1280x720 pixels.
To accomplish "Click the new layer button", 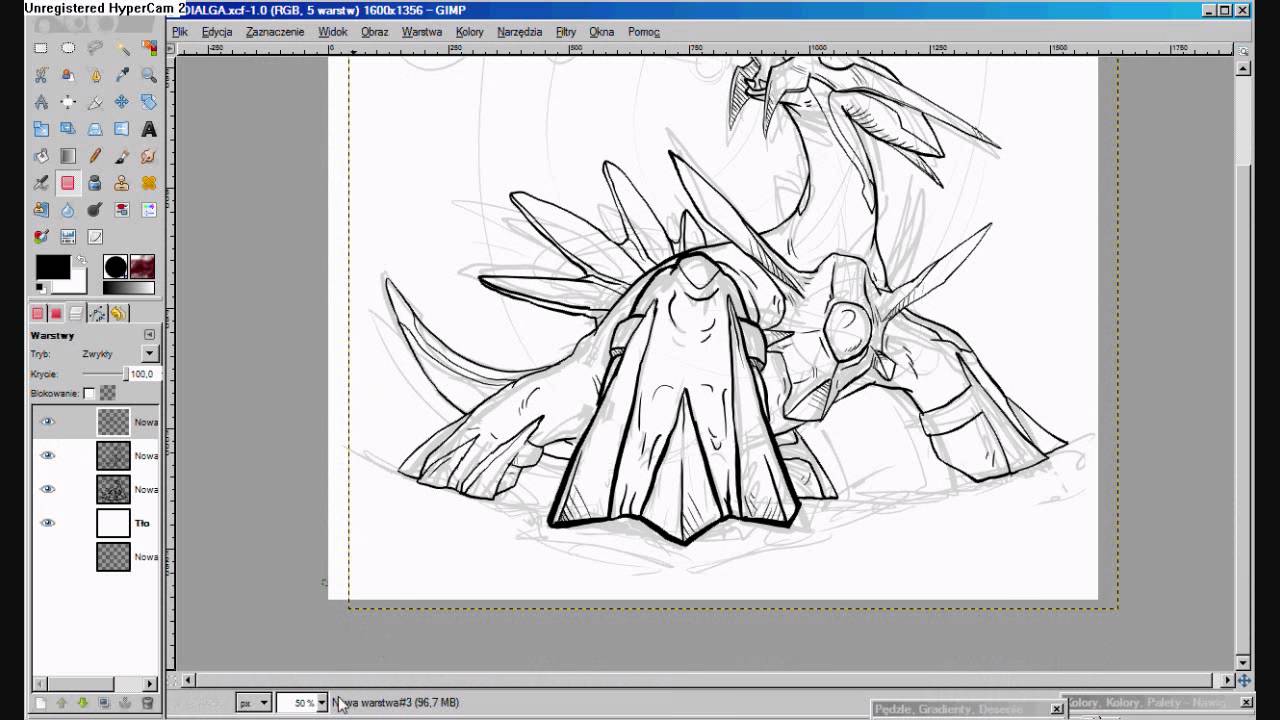I will point(40,703).
